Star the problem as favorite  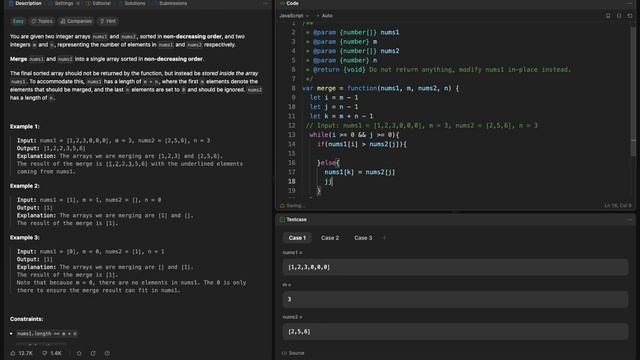pyautogui.click(x=79, y=353)
